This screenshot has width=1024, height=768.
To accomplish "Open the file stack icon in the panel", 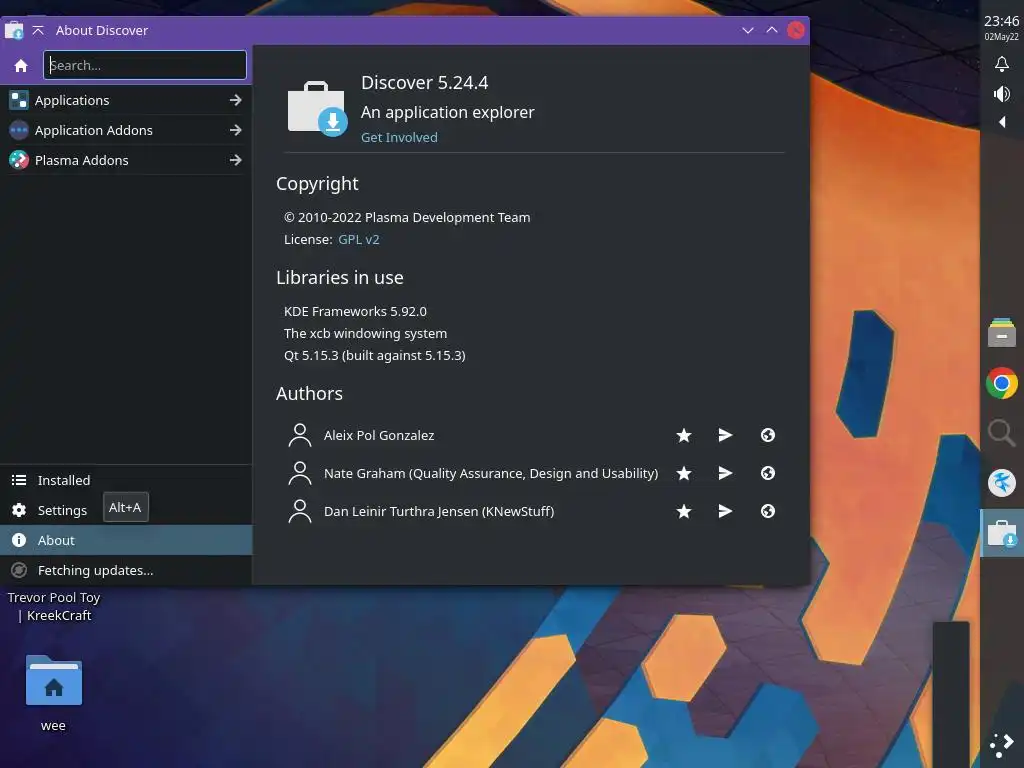I will pos(1002,332).
